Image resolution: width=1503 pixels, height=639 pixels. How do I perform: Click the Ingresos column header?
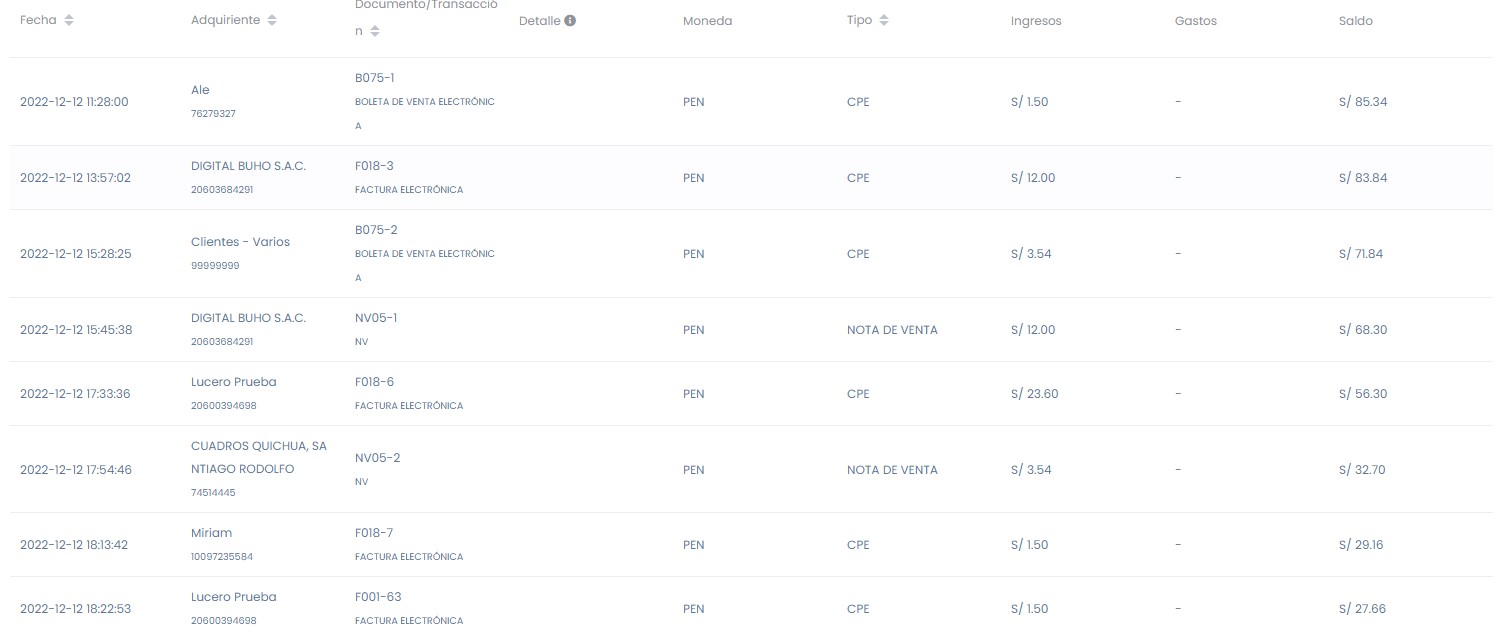tap(1035, 21)
